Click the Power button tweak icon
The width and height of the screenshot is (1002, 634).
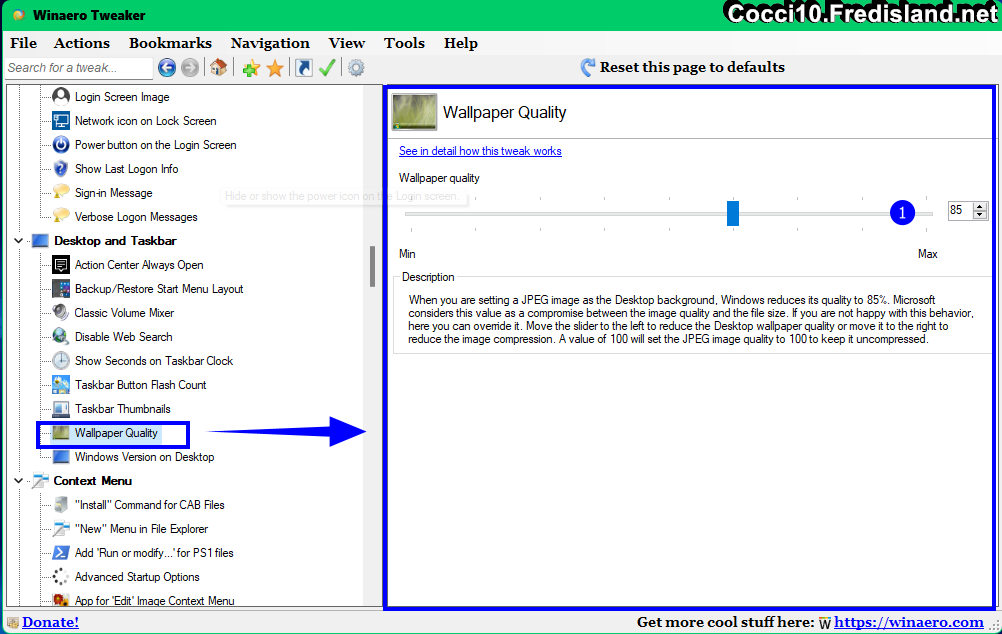pyautogui.click(x=61, y=144)
